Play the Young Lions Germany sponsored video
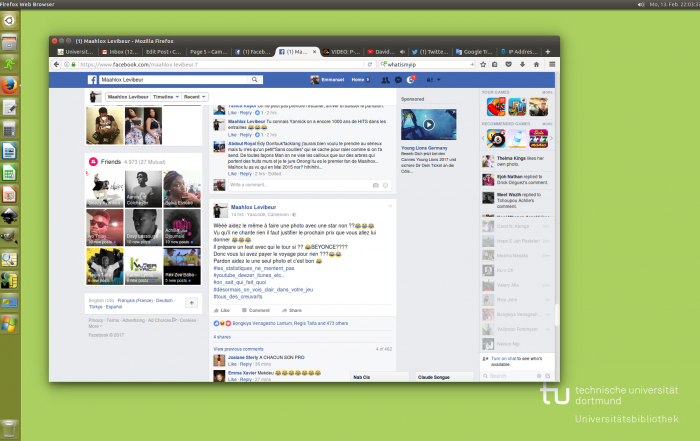700x441 pixels. pyautogui.click(x=428, y=125)
